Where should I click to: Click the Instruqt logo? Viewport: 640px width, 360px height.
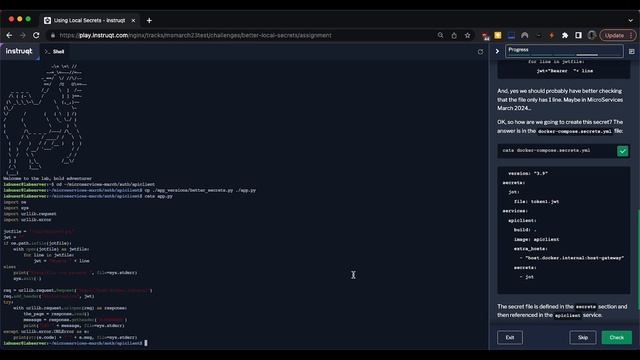click(x=19, y=51)
